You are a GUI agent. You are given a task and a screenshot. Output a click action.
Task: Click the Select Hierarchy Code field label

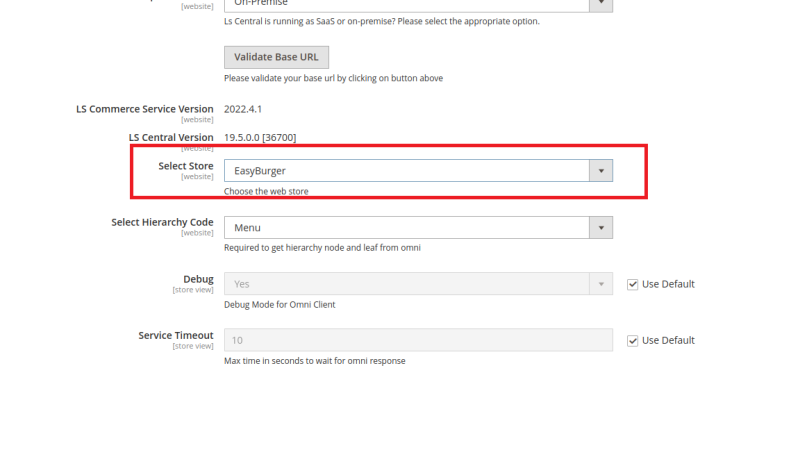[x=162, y=222]
